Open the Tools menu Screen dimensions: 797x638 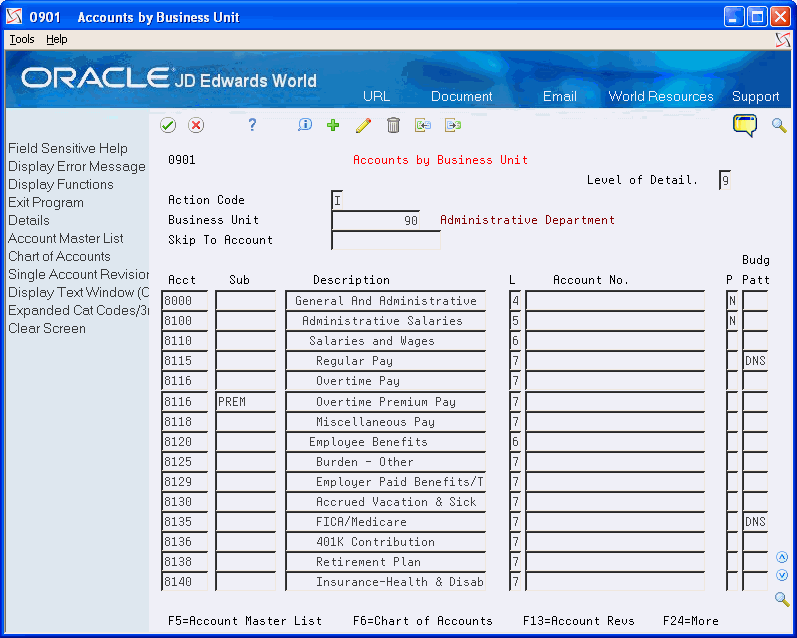pyautogui.click(x=22, y=39)
